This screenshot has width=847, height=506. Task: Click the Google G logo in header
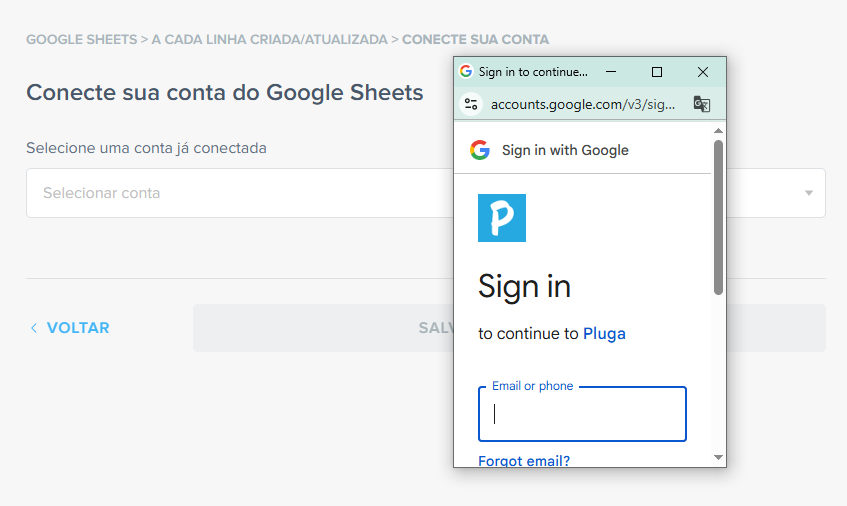(480, 150)
